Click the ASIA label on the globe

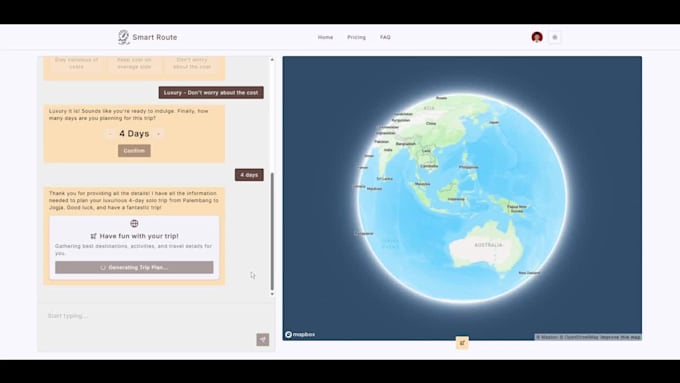(429, 108)
